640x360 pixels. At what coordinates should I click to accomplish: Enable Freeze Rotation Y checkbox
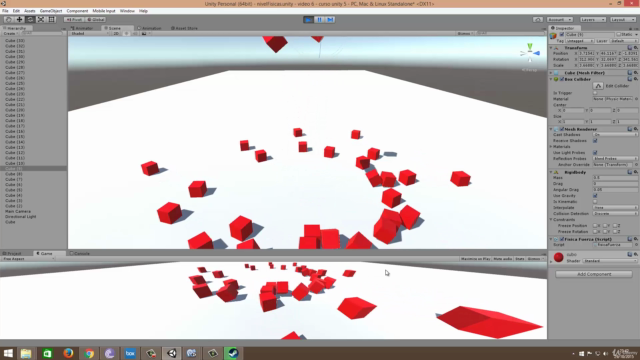[605, 231]
